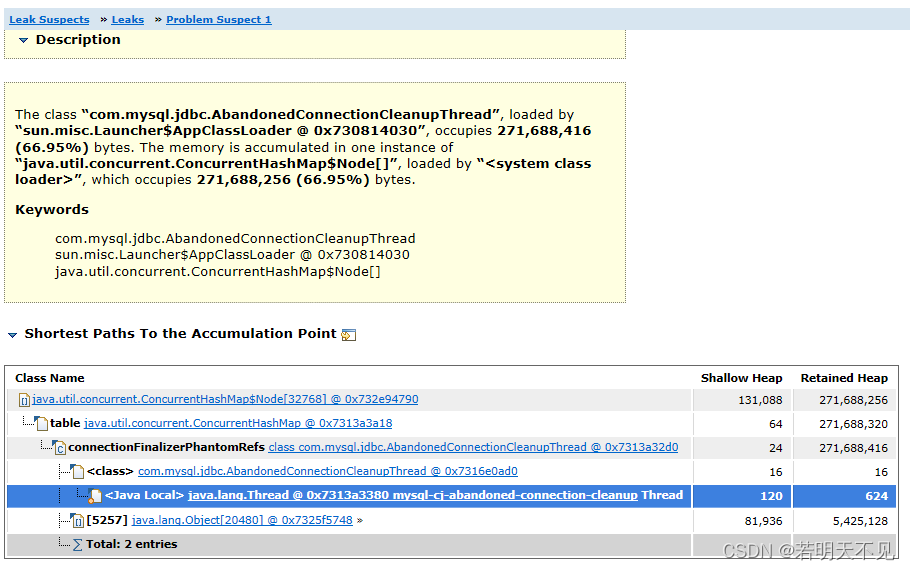The image size is (910, 570).
Task: Open ConcurrentHashMap$Node[32768] @ 0x732e94790 link
Action: tap(225, 399)
